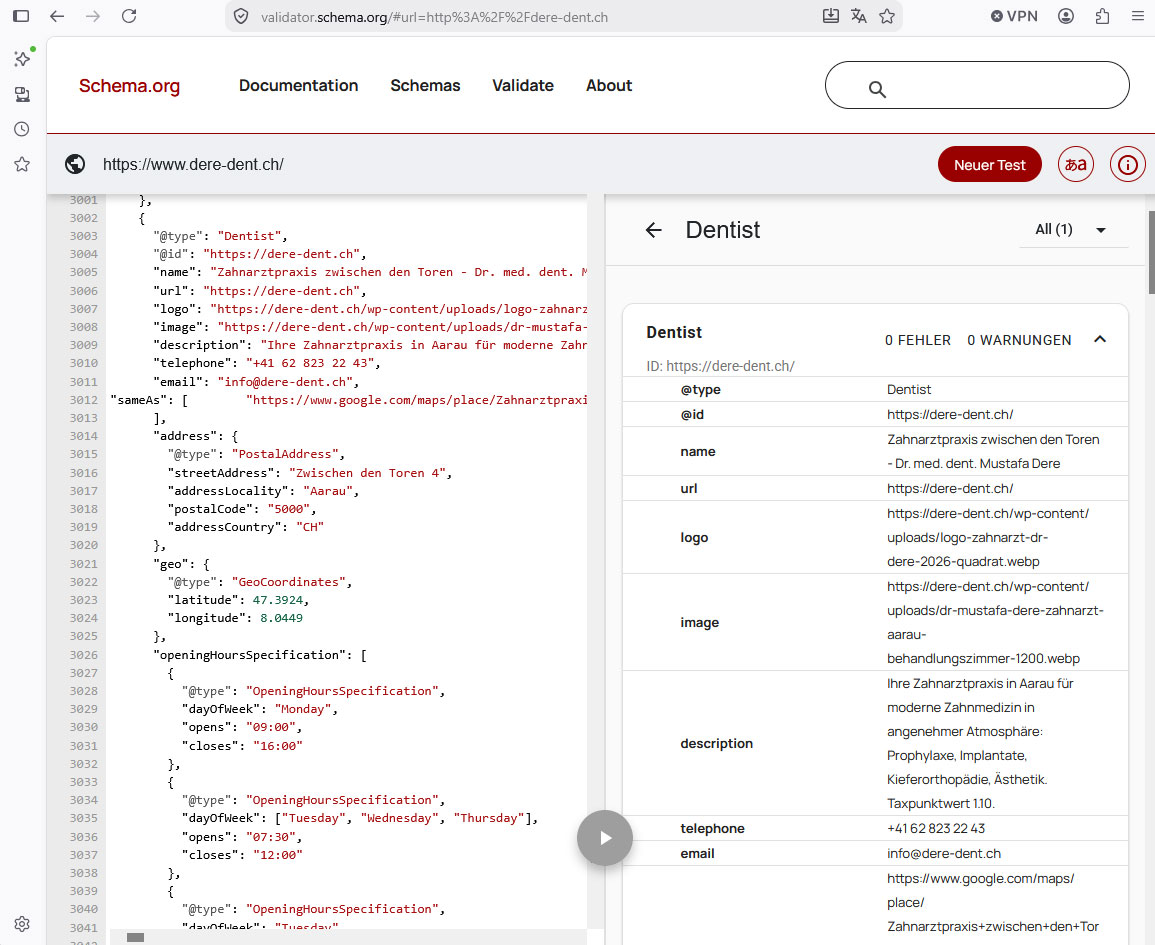Image resolution: width=1155 pixels, height=945 pixels.
Task: Toggle the browser sidebar panel icon
Action: tap(21, 15)
